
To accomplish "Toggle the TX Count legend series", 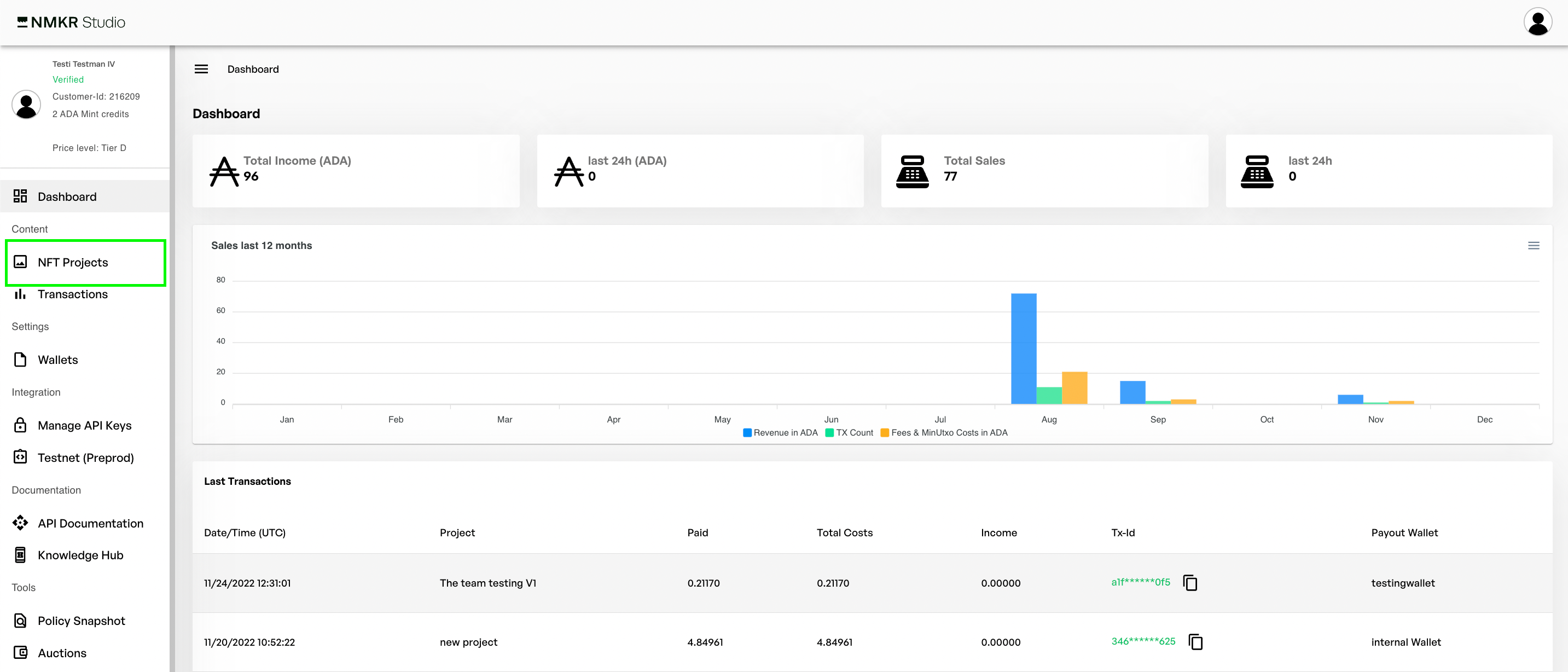I will coord(849,433).
